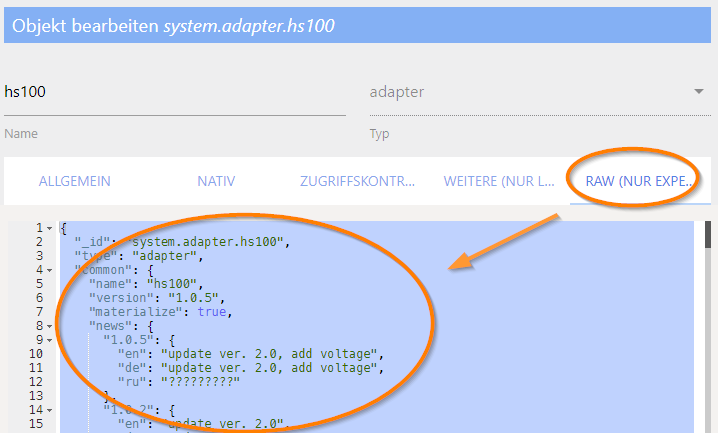Open the ALLGEMEIN tab

75,181
